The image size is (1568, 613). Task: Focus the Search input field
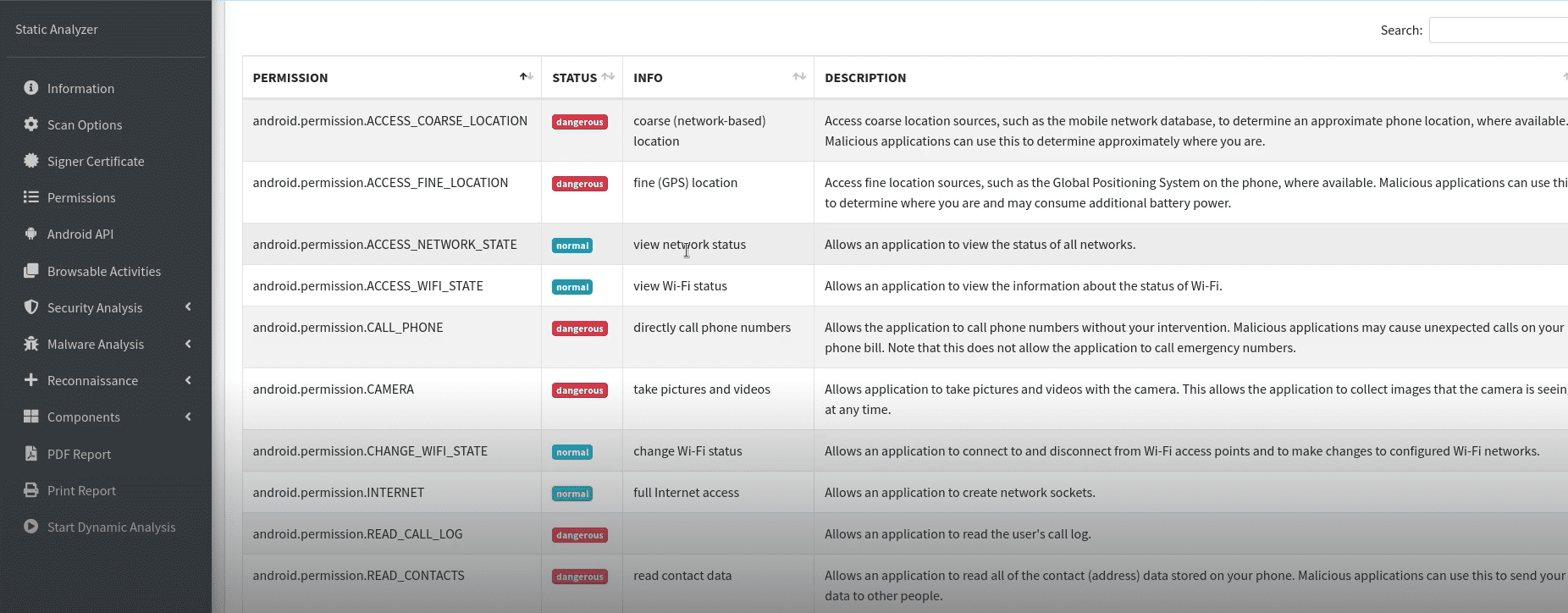point(1498,30)
